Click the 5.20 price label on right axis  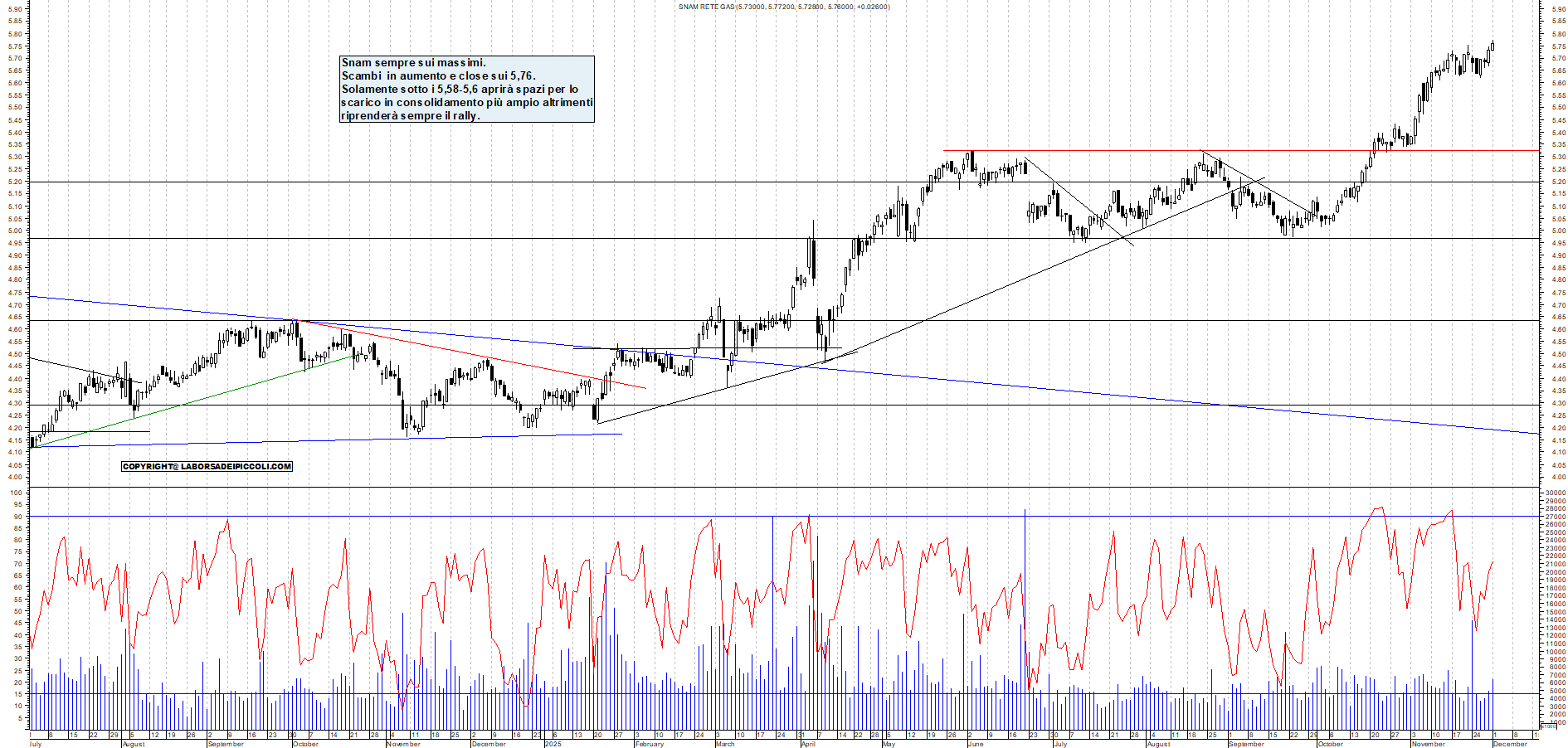[x=1558, y=182]
